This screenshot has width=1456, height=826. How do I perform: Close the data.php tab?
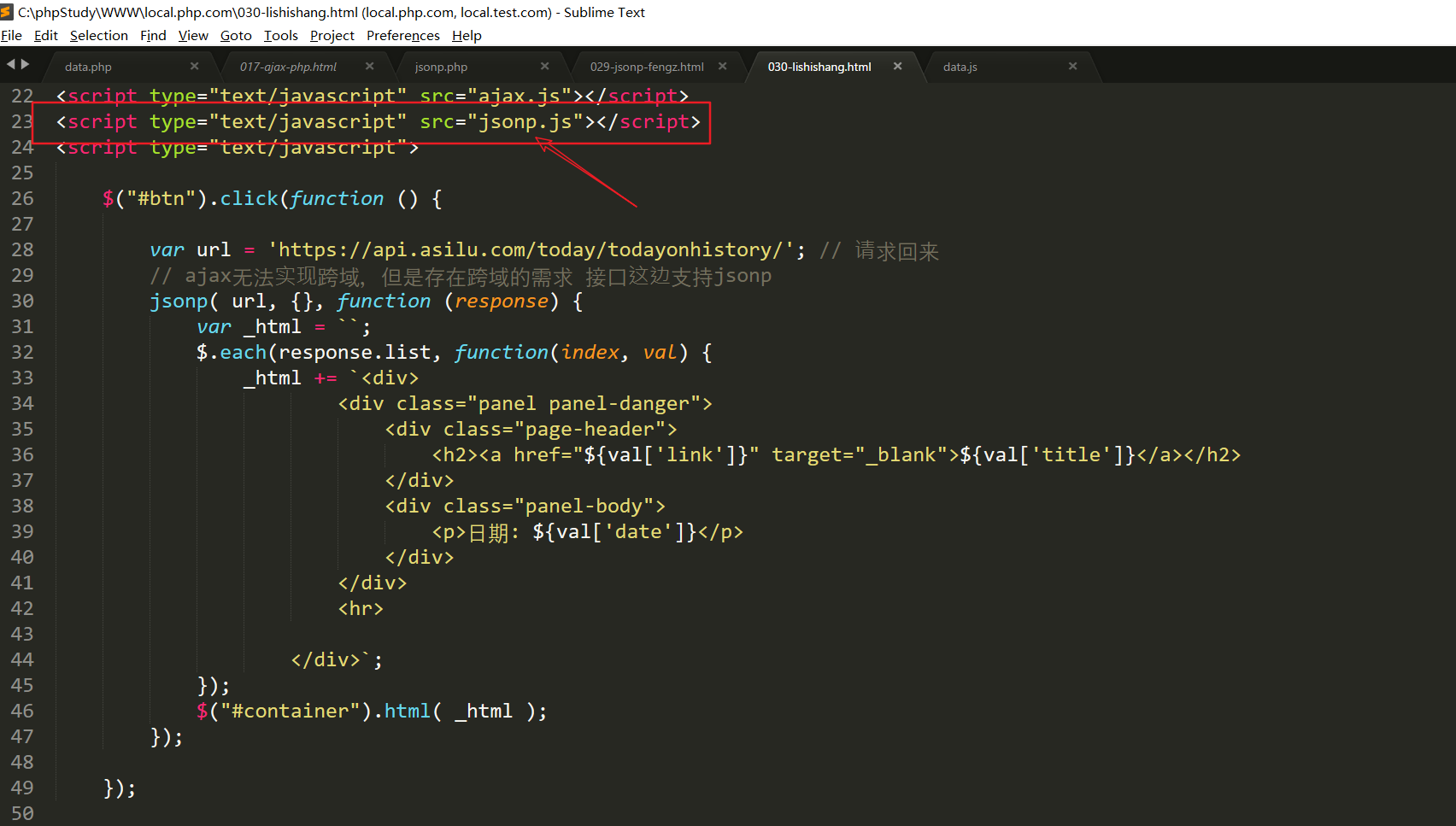coord(194,67)
